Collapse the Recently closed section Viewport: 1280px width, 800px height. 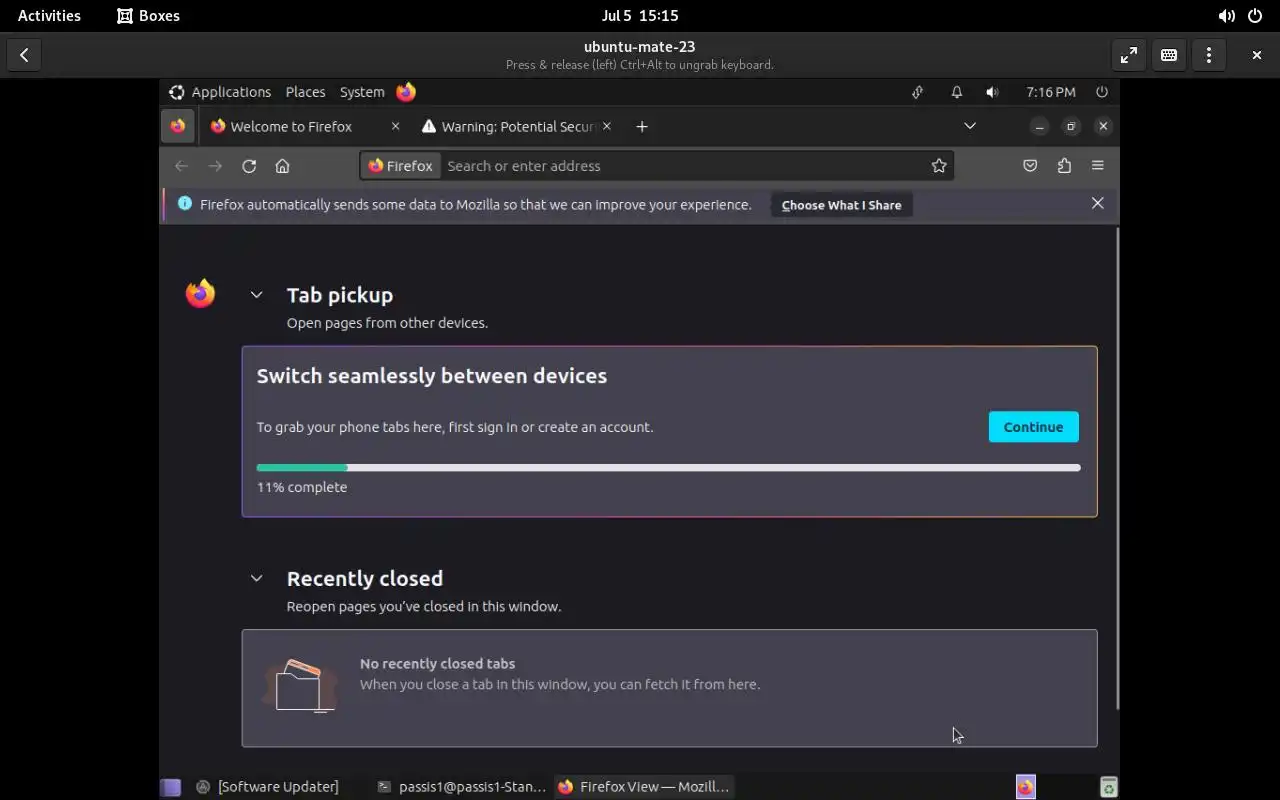[256, 578]
